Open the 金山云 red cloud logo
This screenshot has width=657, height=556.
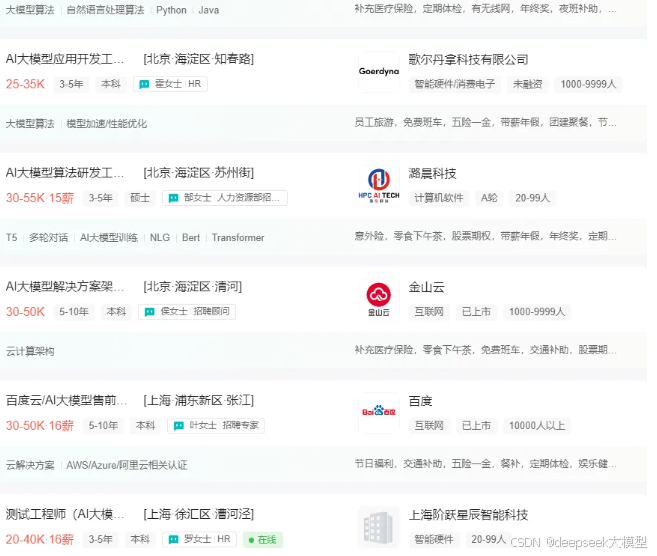pos(379,300)
